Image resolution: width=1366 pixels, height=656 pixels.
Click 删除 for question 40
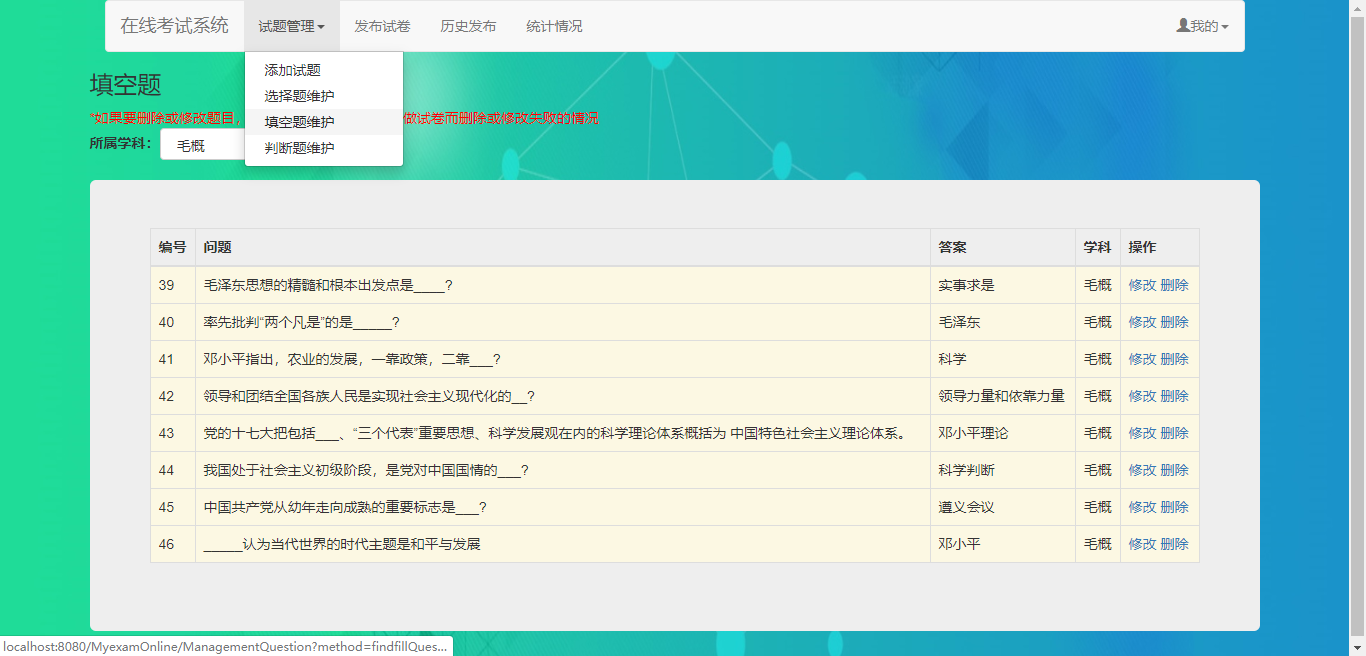pos(1175,322)
